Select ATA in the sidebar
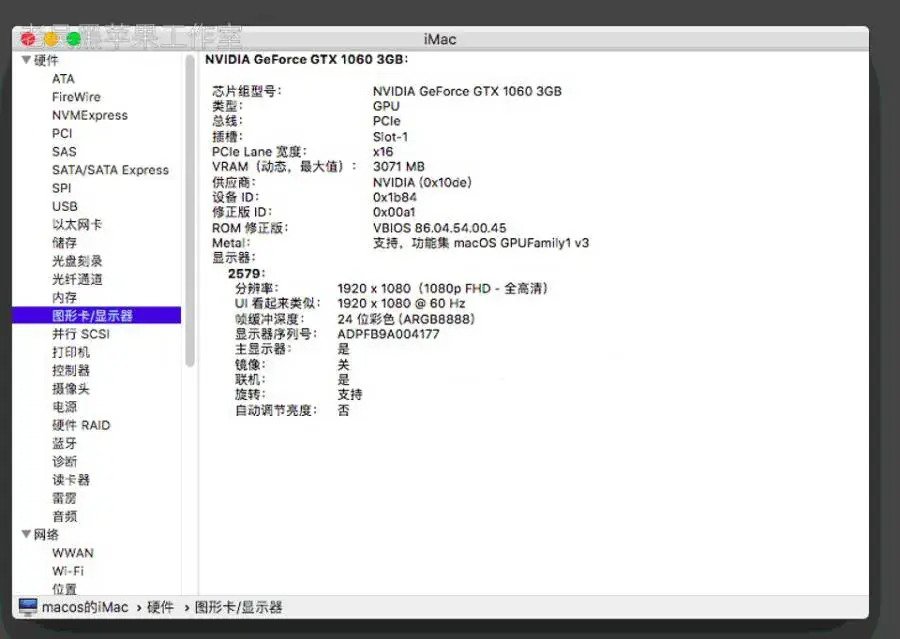This screenshot has width=900, height=639. (x=63, y=79)
